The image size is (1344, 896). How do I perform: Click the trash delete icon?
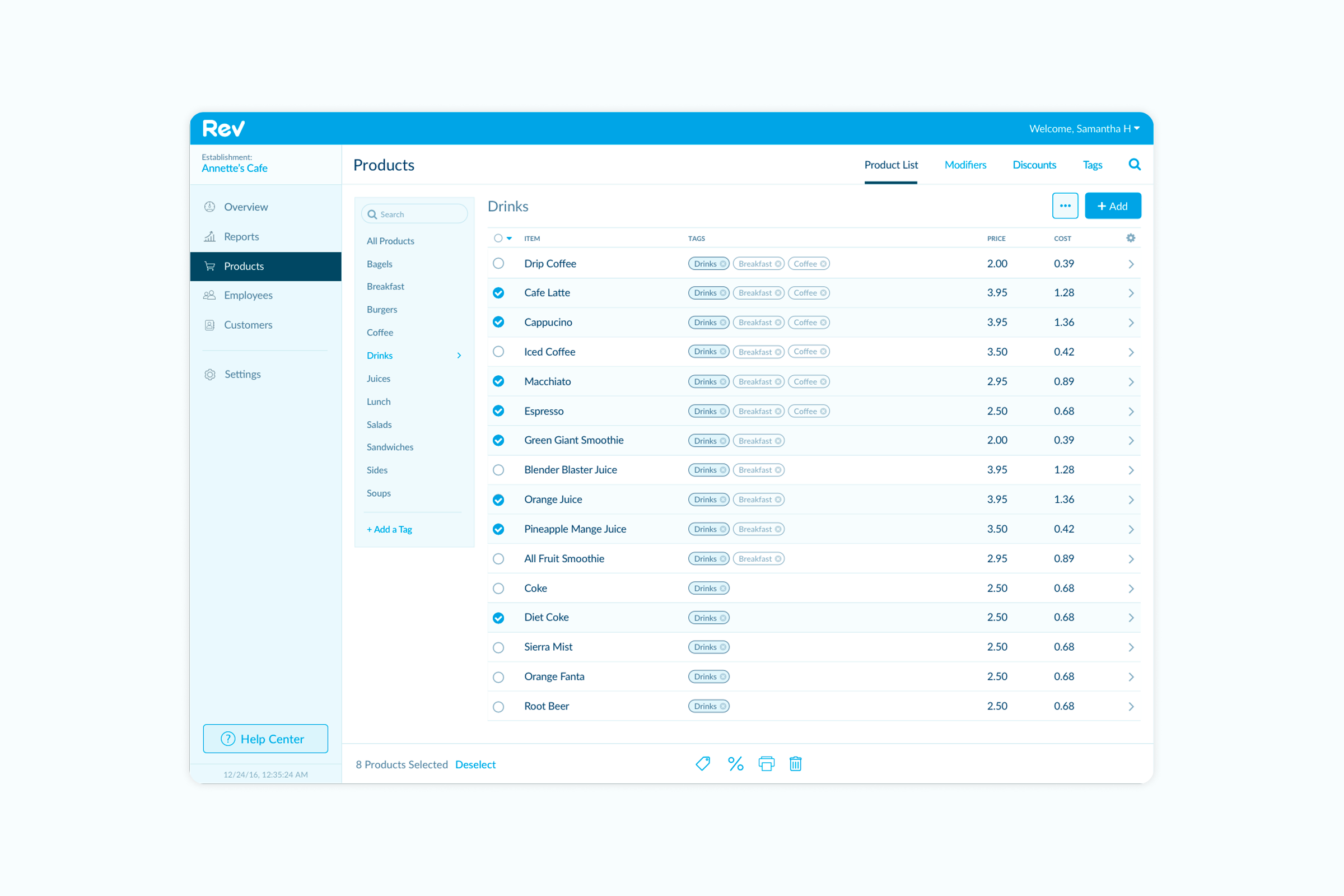[795, 764]
